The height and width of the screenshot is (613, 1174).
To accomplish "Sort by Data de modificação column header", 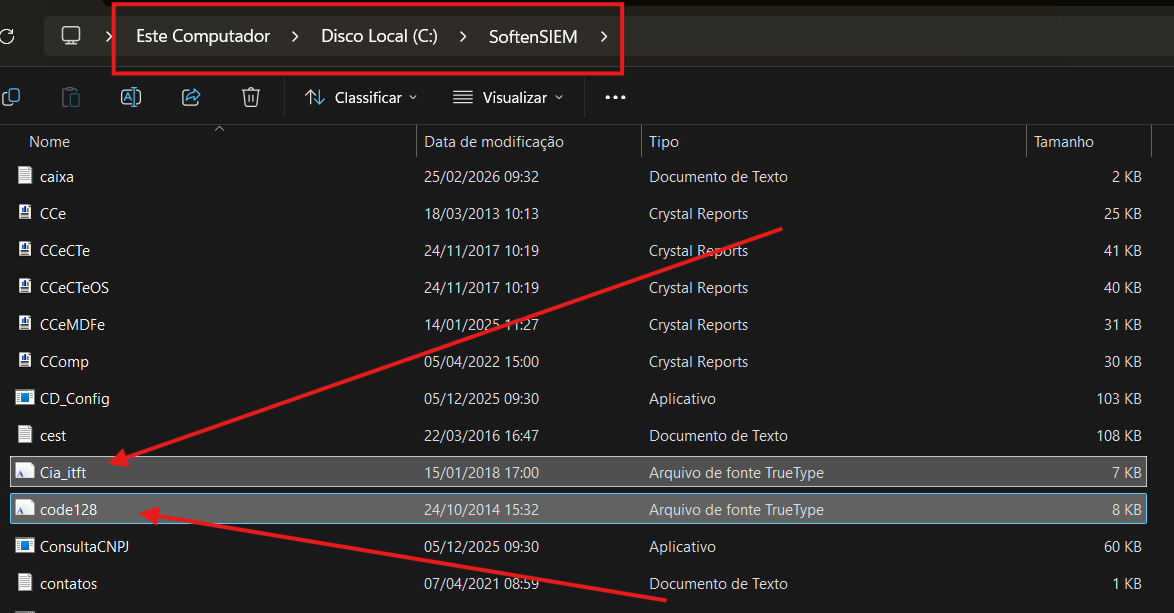I will point(494,142).
